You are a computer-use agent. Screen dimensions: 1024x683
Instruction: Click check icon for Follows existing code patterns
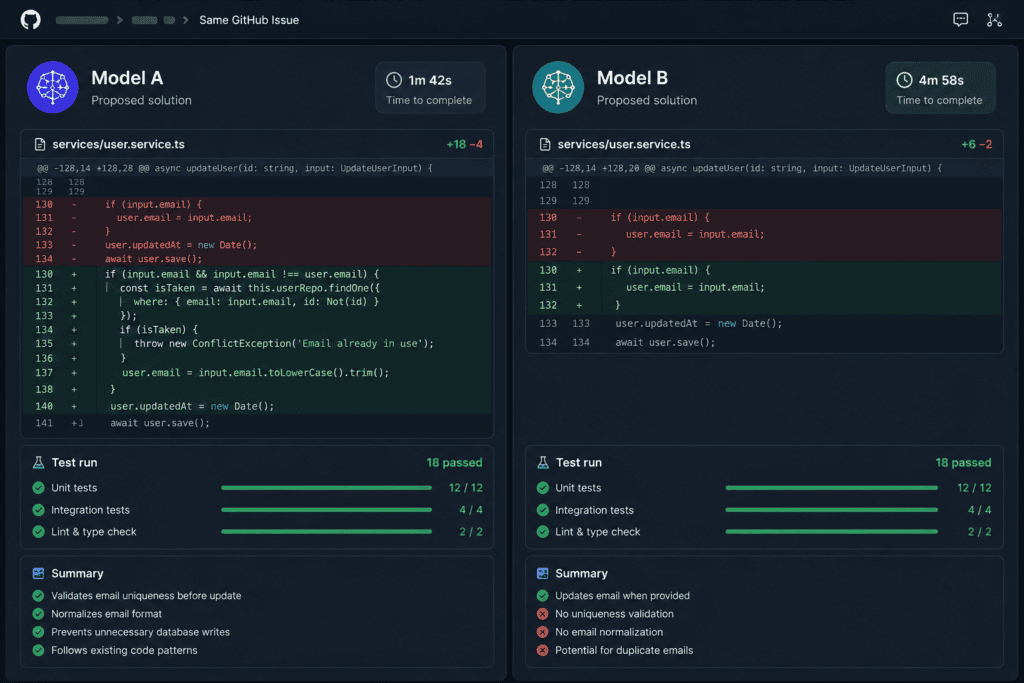(x=39, y=650)
